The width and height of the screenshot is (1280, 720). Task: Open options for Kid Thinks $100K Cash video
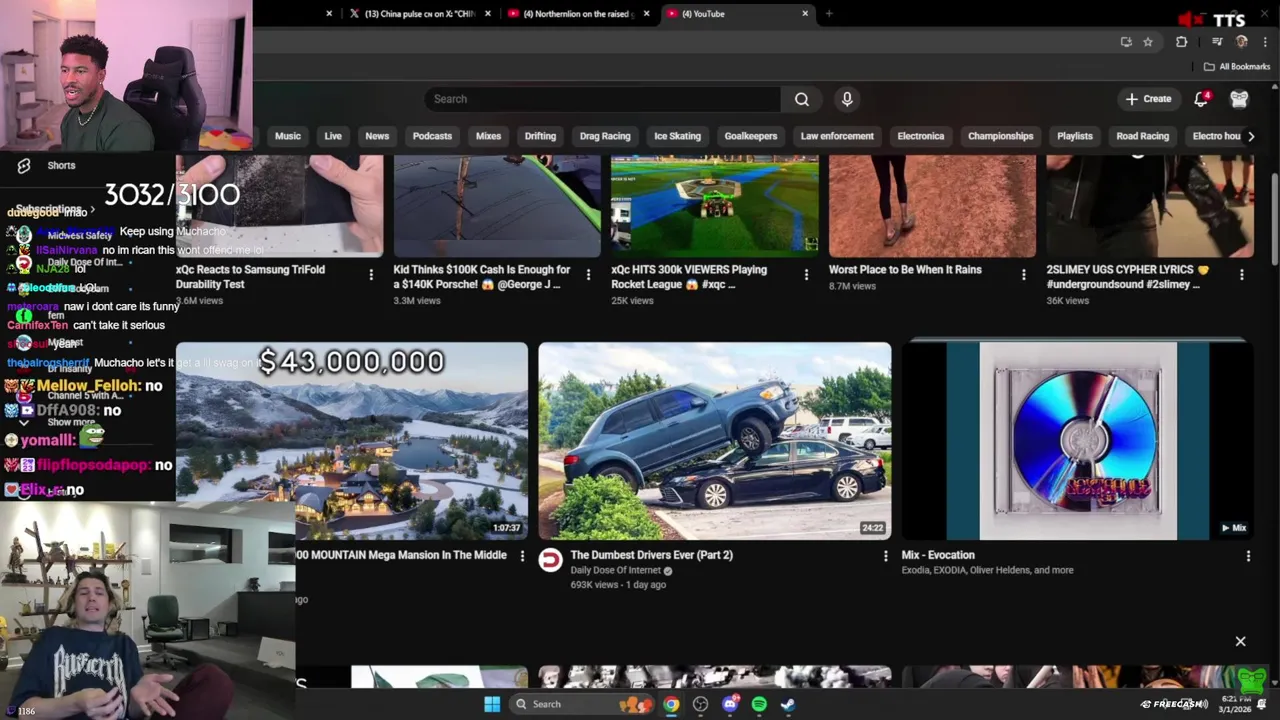(588, 275)
